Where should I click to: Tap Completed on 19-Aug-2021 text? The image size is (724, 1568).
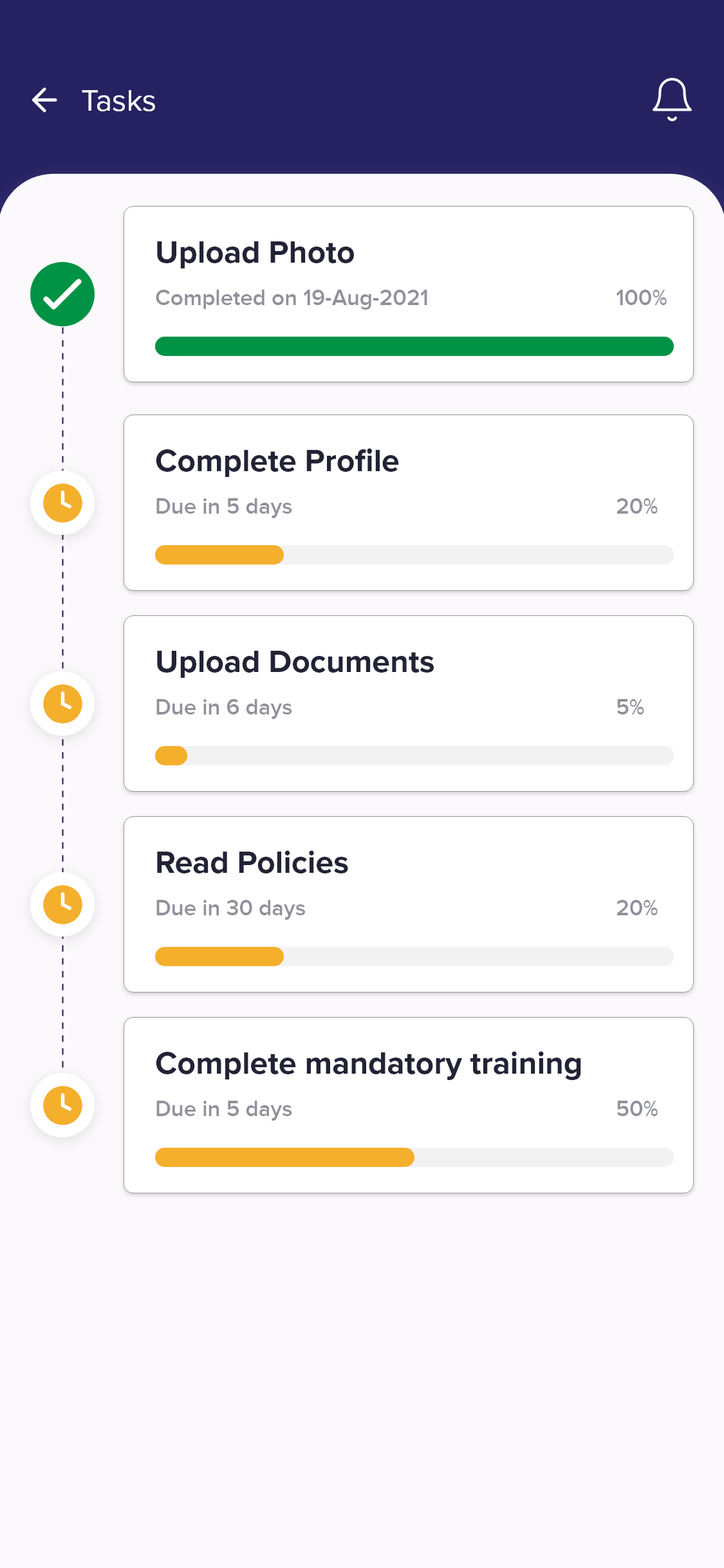coord(292,297)
